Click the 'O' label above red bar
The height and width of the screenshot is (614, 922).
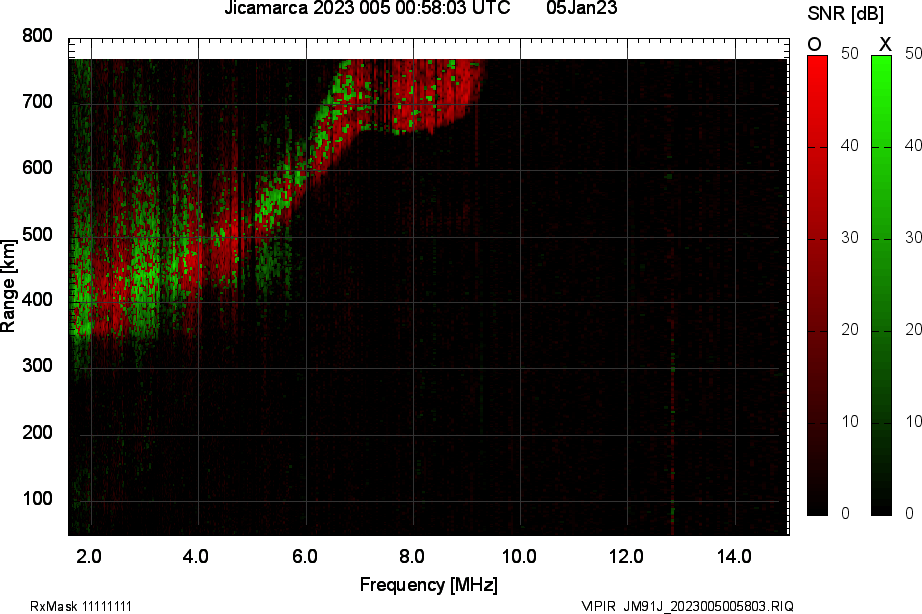pos(814,45)
